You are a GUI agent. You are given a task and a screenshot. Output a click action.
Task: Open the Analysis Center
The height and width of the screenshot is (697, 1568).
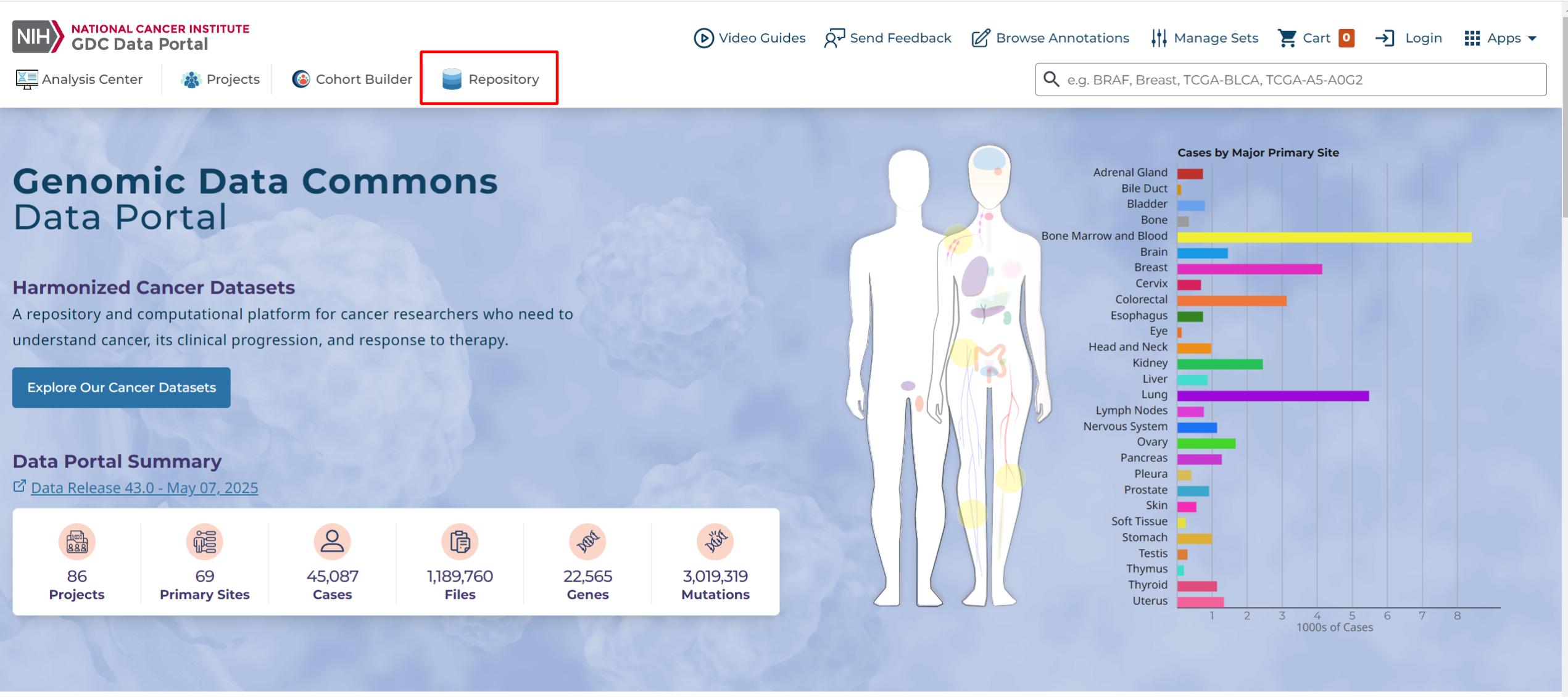click(79, 79)
